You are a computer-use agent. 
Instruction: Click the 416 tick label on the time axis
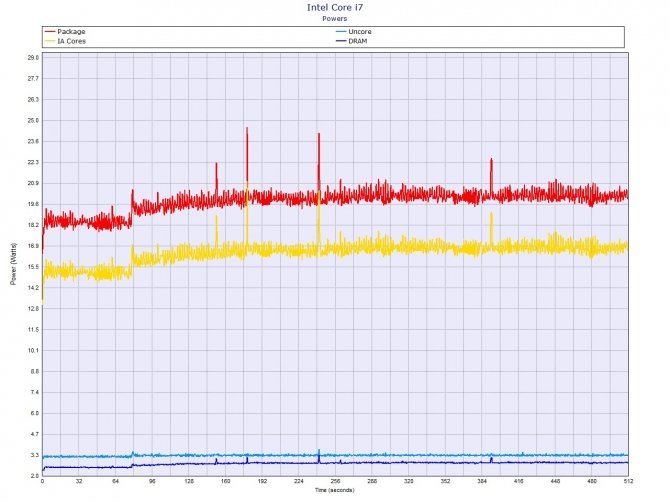pos(519,481)
